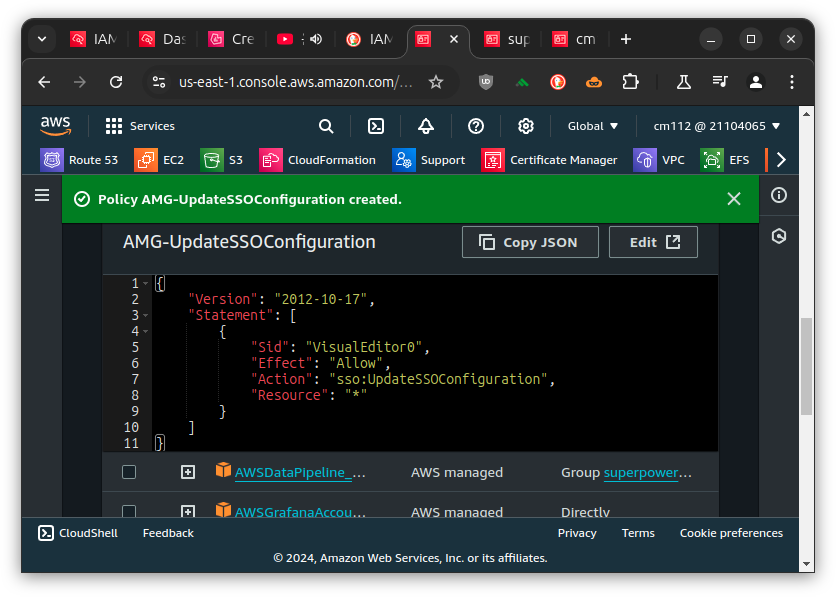836x597 pixels.
Task: Open the help question mark menu
Action: tap(476, 126)
